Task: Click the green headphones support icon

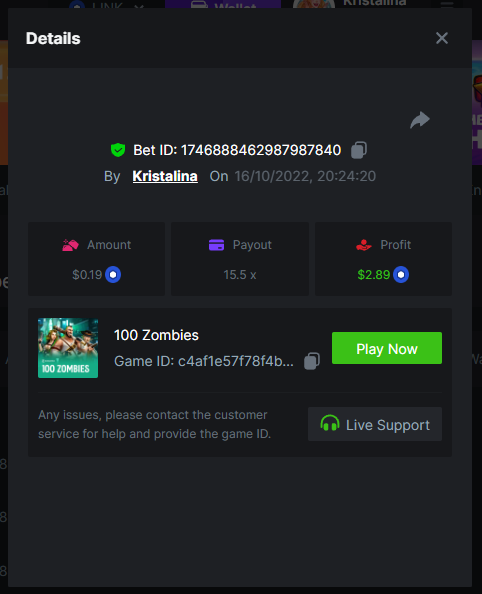Action: click(x=330, y=423)
